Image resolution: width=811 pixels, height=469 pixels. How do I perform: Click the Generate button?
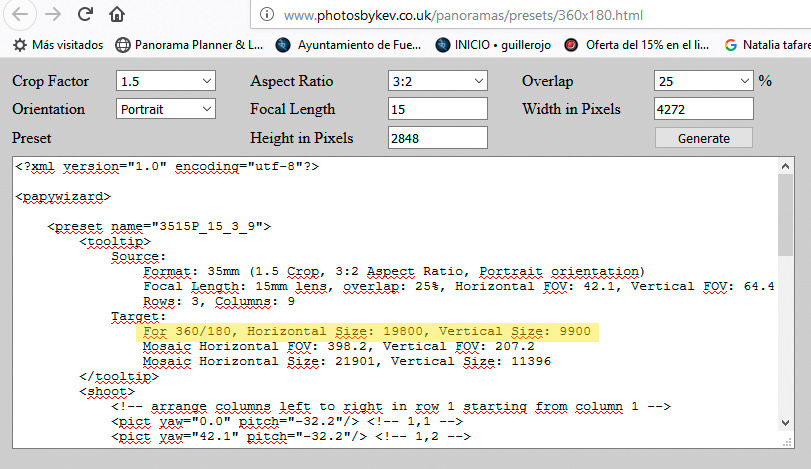click(703, 138)
